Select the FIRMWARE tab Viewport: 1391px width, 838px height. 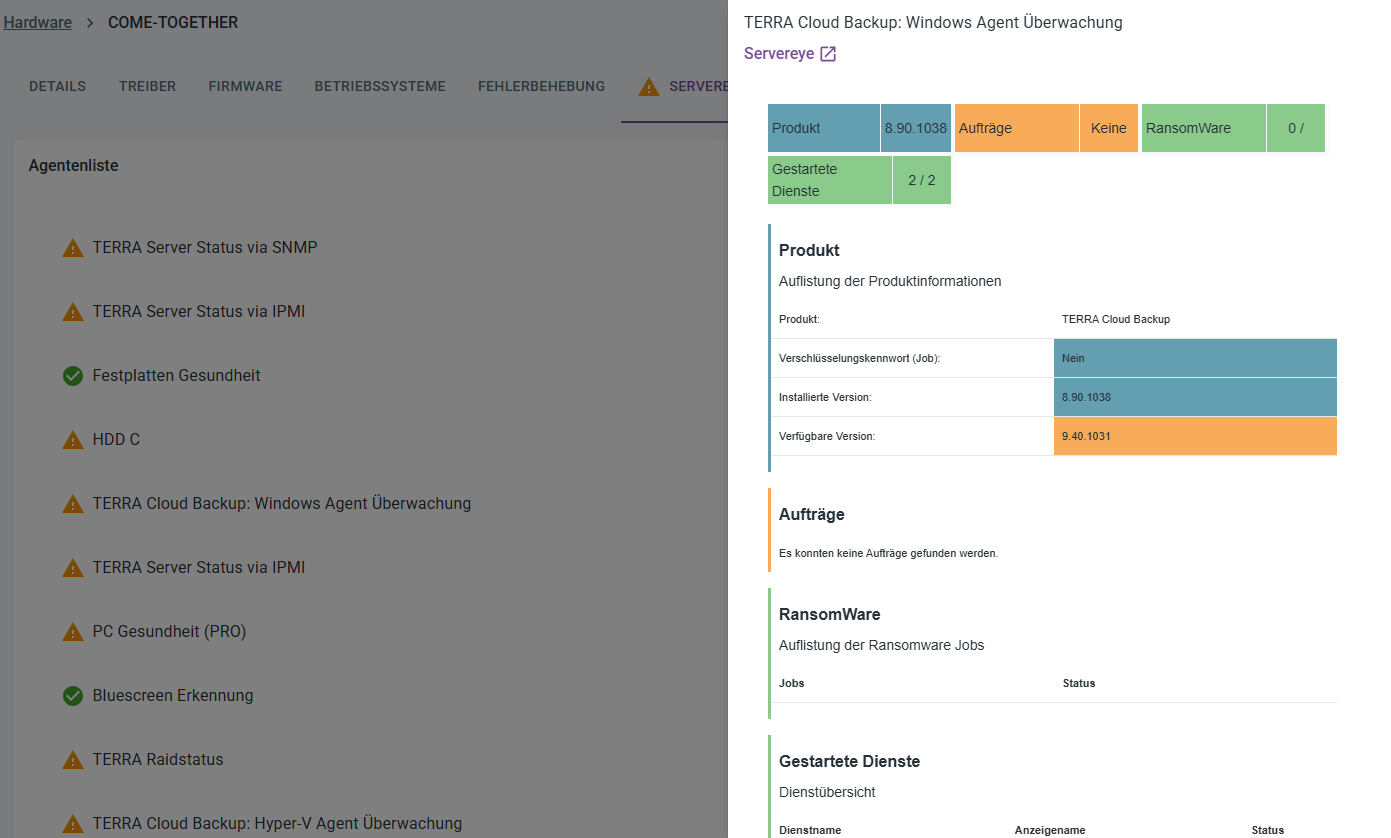(245, 86)
